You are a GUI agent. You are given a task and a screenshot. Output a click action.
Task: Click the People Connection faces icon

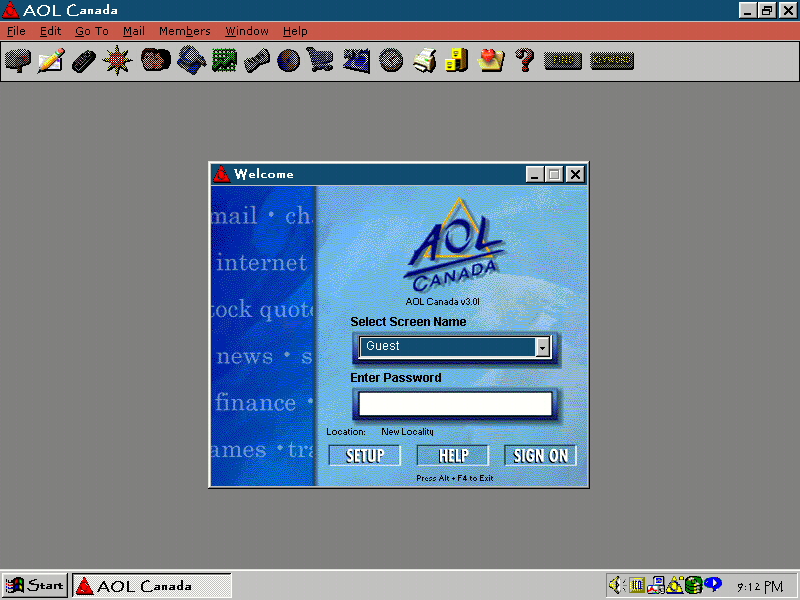click(155, 60)
